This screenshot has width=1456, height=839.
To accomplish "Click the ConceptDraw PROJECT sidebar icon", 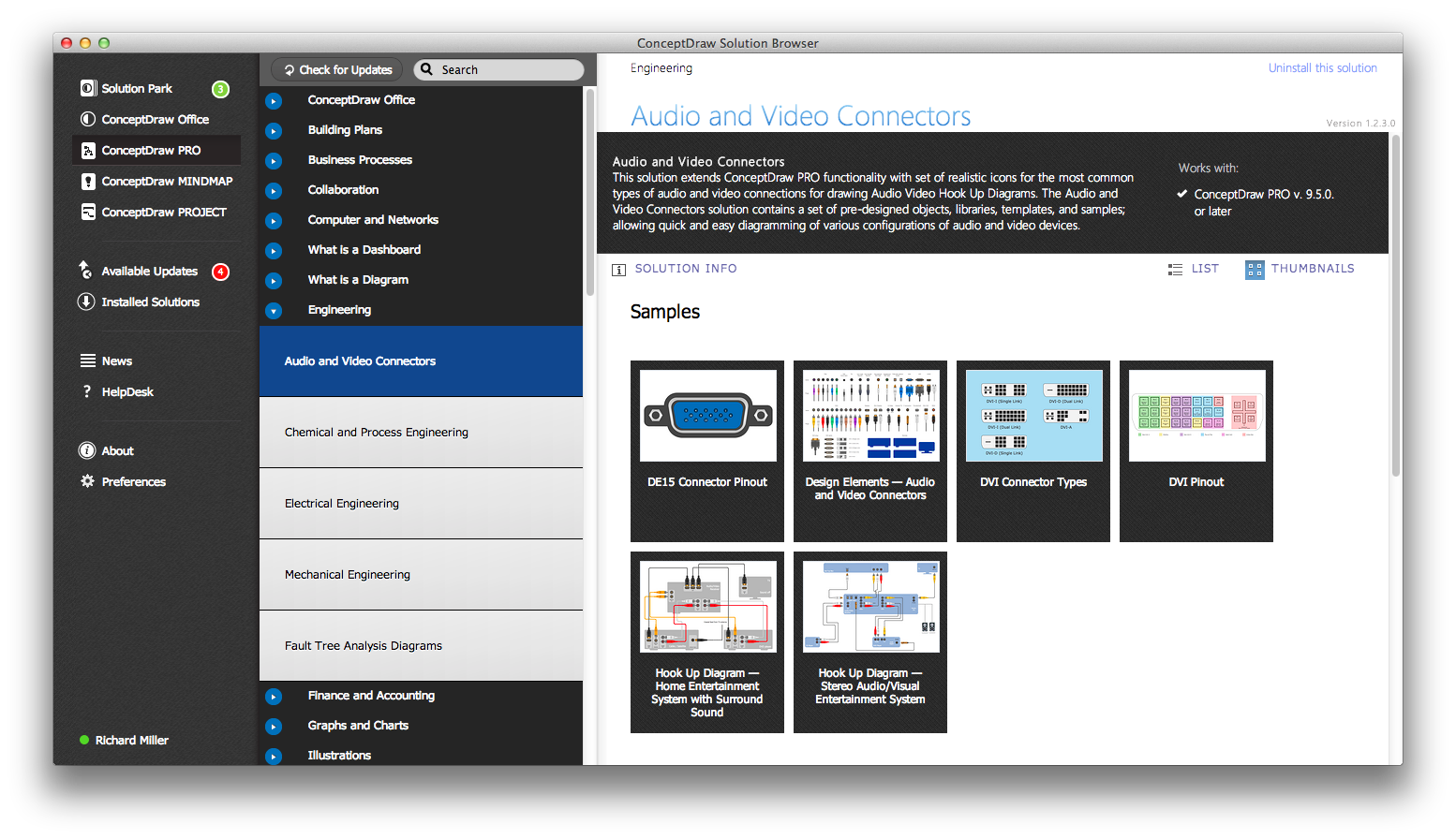I will [x=88, y=212].
